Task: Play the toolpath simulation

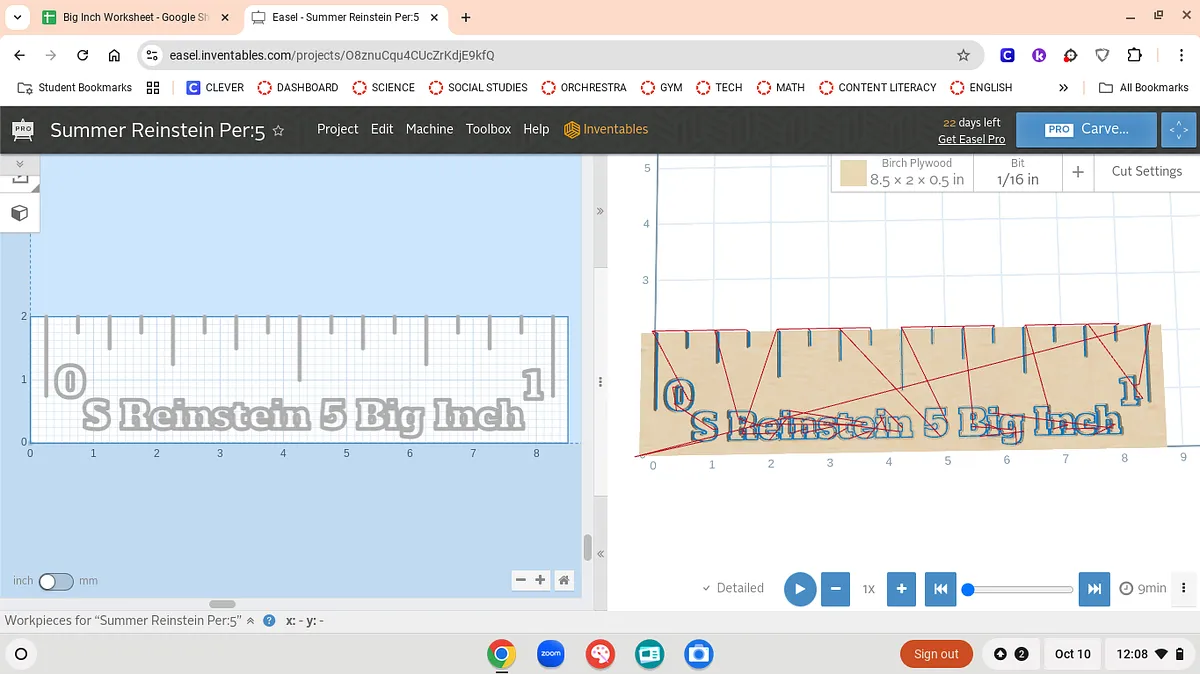Action: [x=799, y=589]
